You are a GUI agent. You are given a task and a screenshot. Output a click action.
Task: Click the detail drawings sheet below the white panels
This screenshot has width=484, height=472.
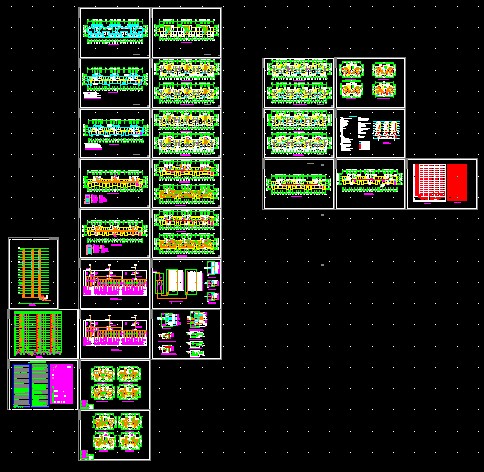187,334
